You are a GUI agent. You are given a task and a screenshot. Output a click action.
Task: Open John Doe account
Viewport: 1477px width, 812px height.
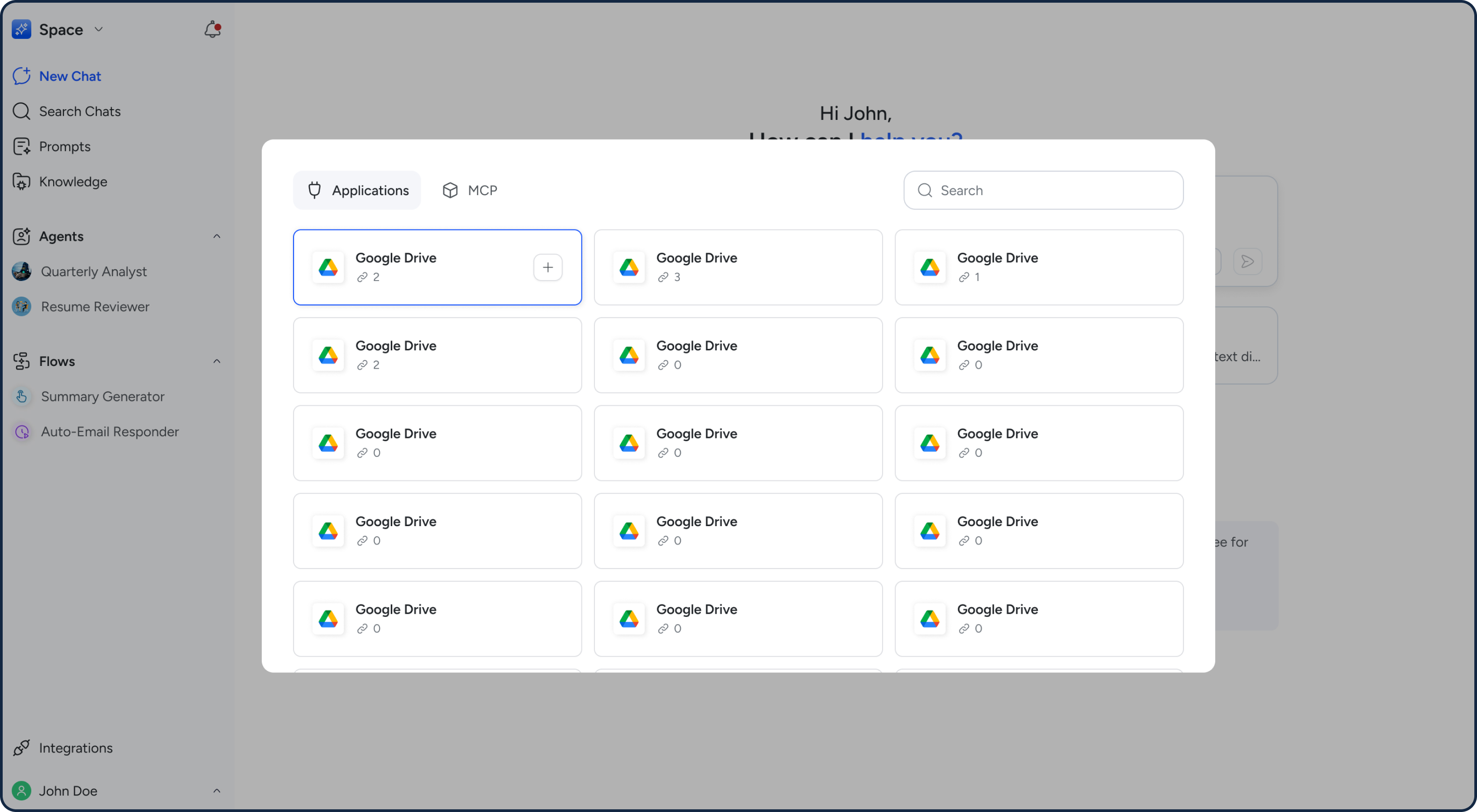55,791
